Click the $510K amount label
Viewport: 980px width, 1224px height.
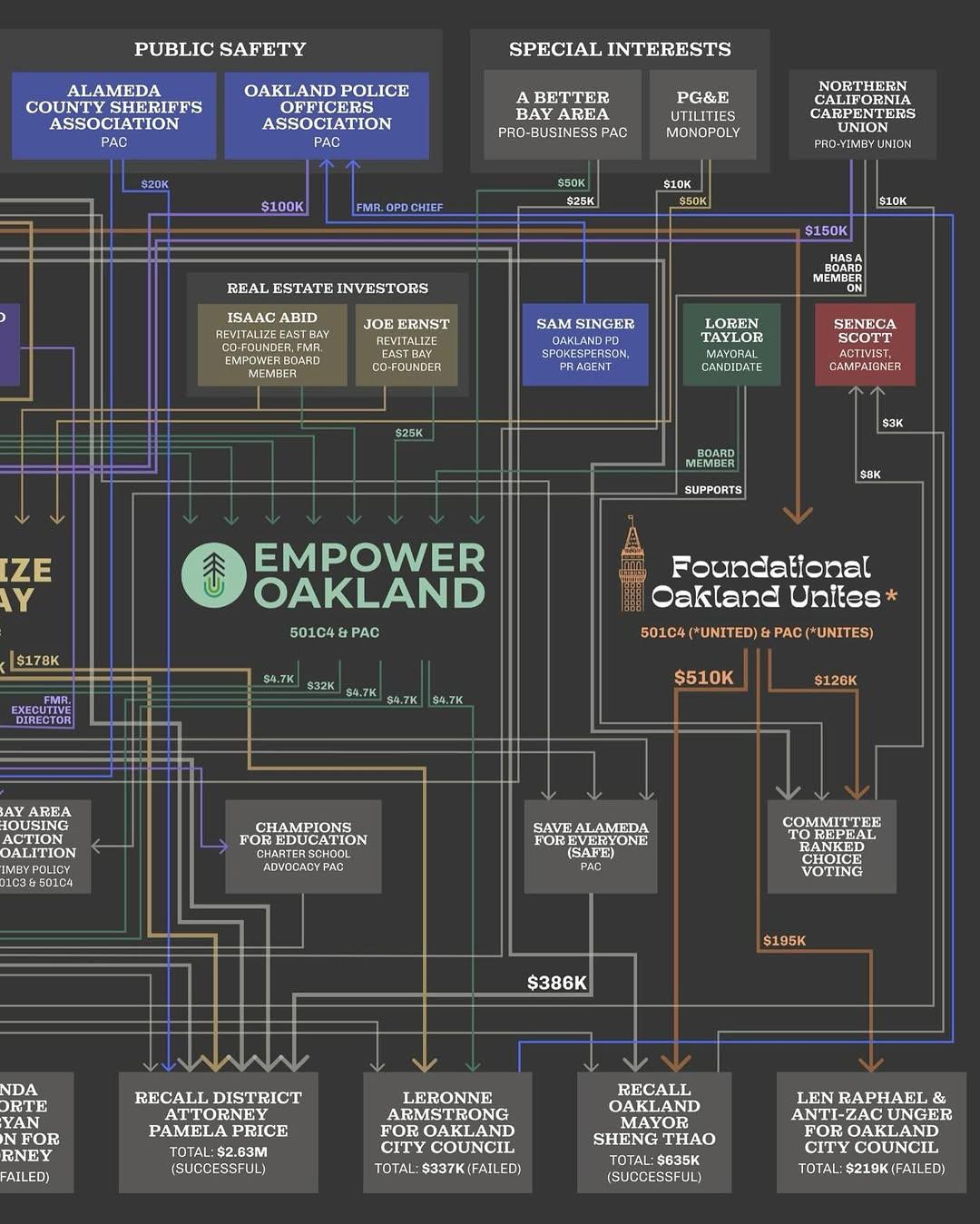click(703, 678)
